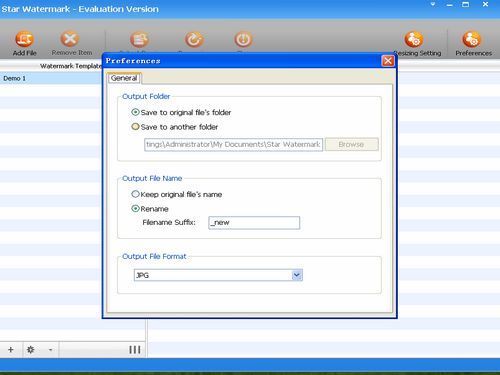Select the Rename radio option
This screenshot has width=500, height=375.
[x=150, y=209]
